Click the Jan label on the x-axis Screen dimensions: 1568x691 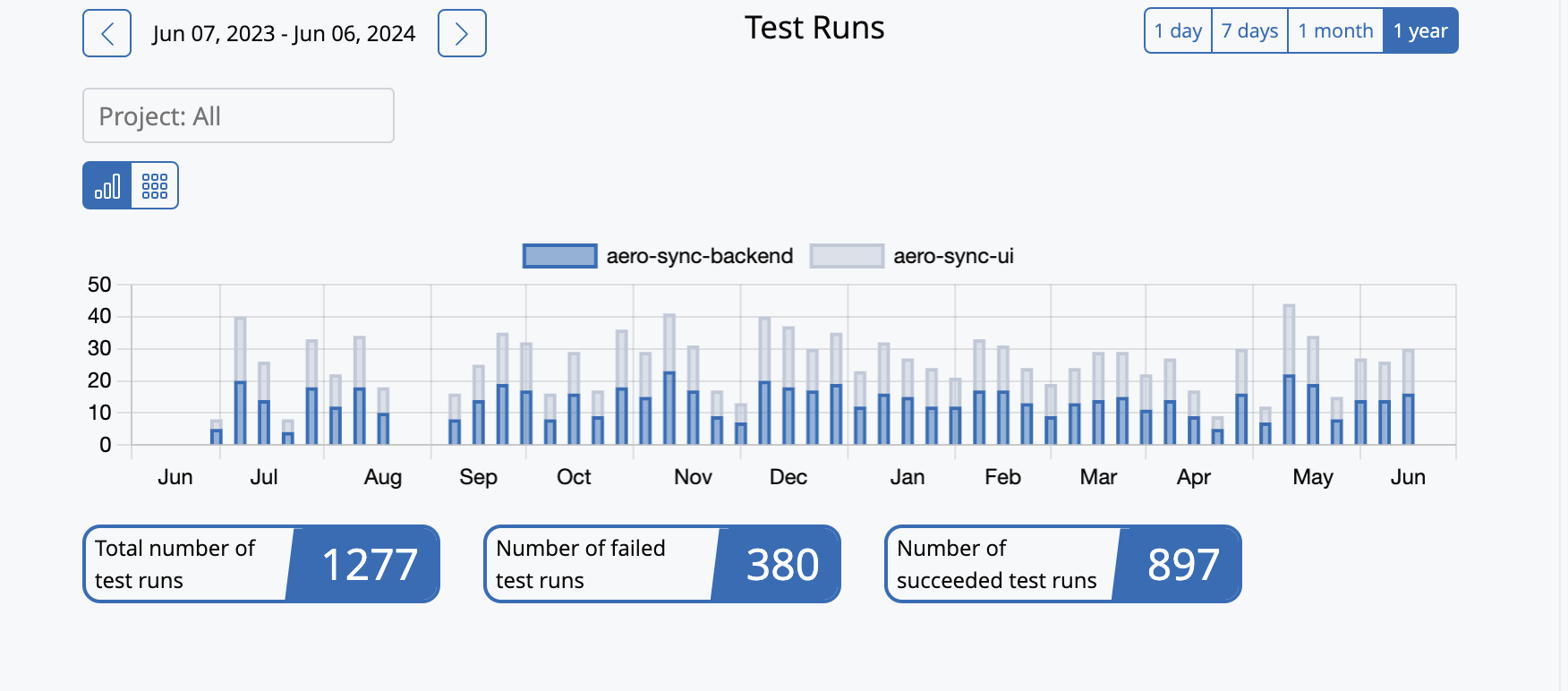click(908, 477)
